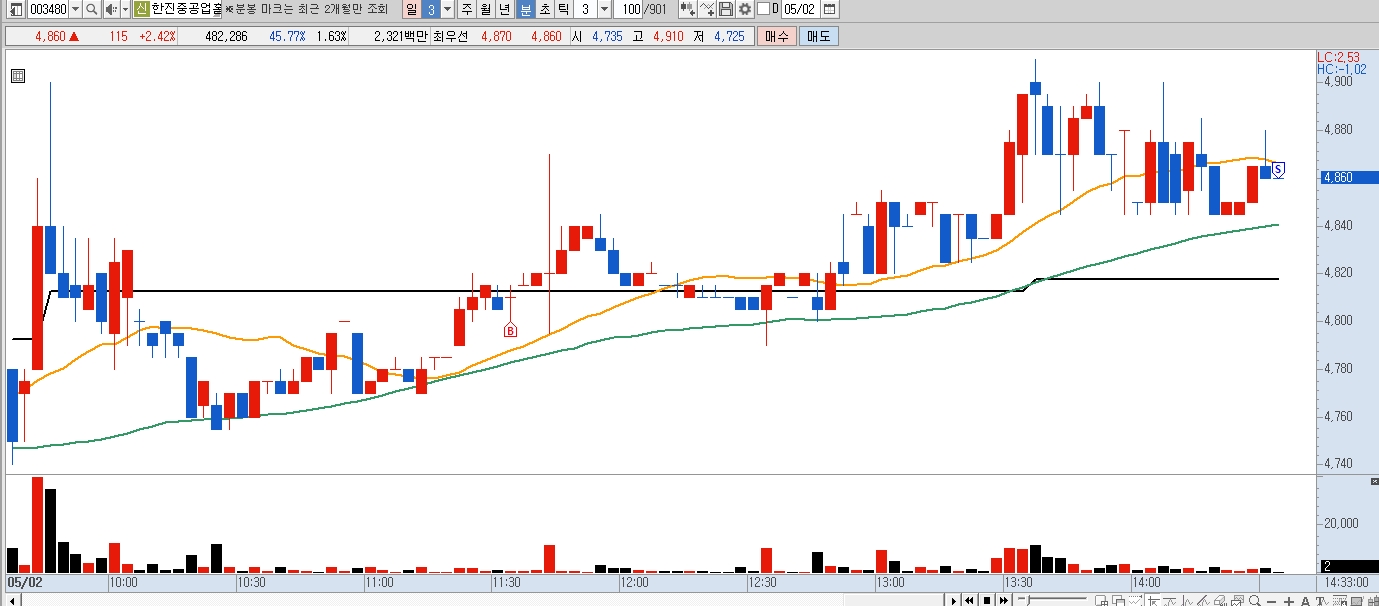
Task: Expand the dropdown after the highlighted 3
Action: 448,9
